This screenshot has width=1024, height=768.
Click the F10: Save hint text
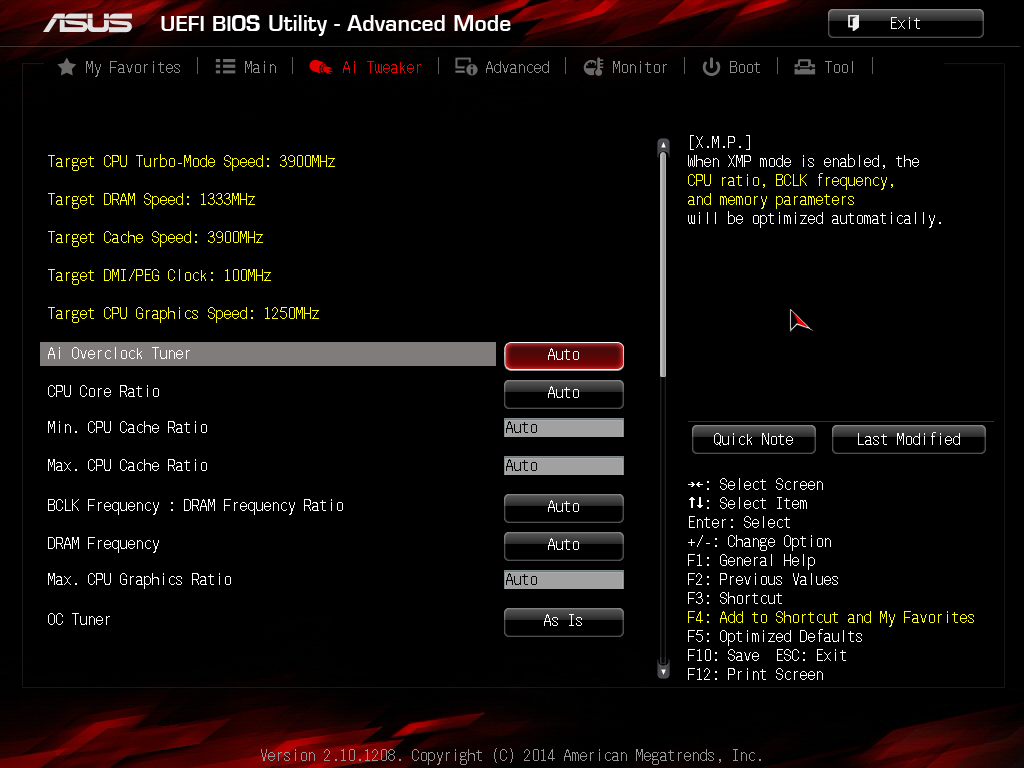point(723,656)
